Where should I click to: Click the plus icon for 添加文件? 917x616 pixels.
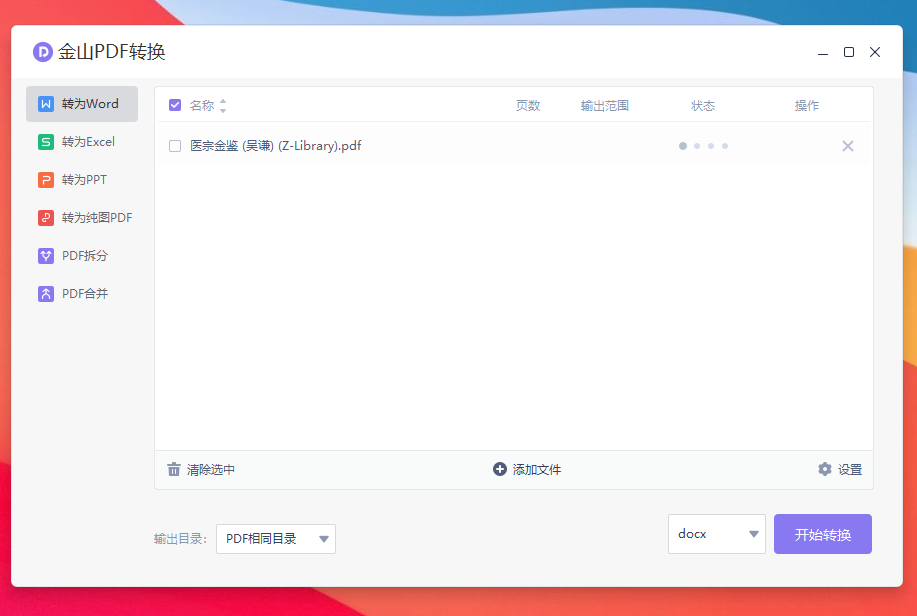(499, 469)
